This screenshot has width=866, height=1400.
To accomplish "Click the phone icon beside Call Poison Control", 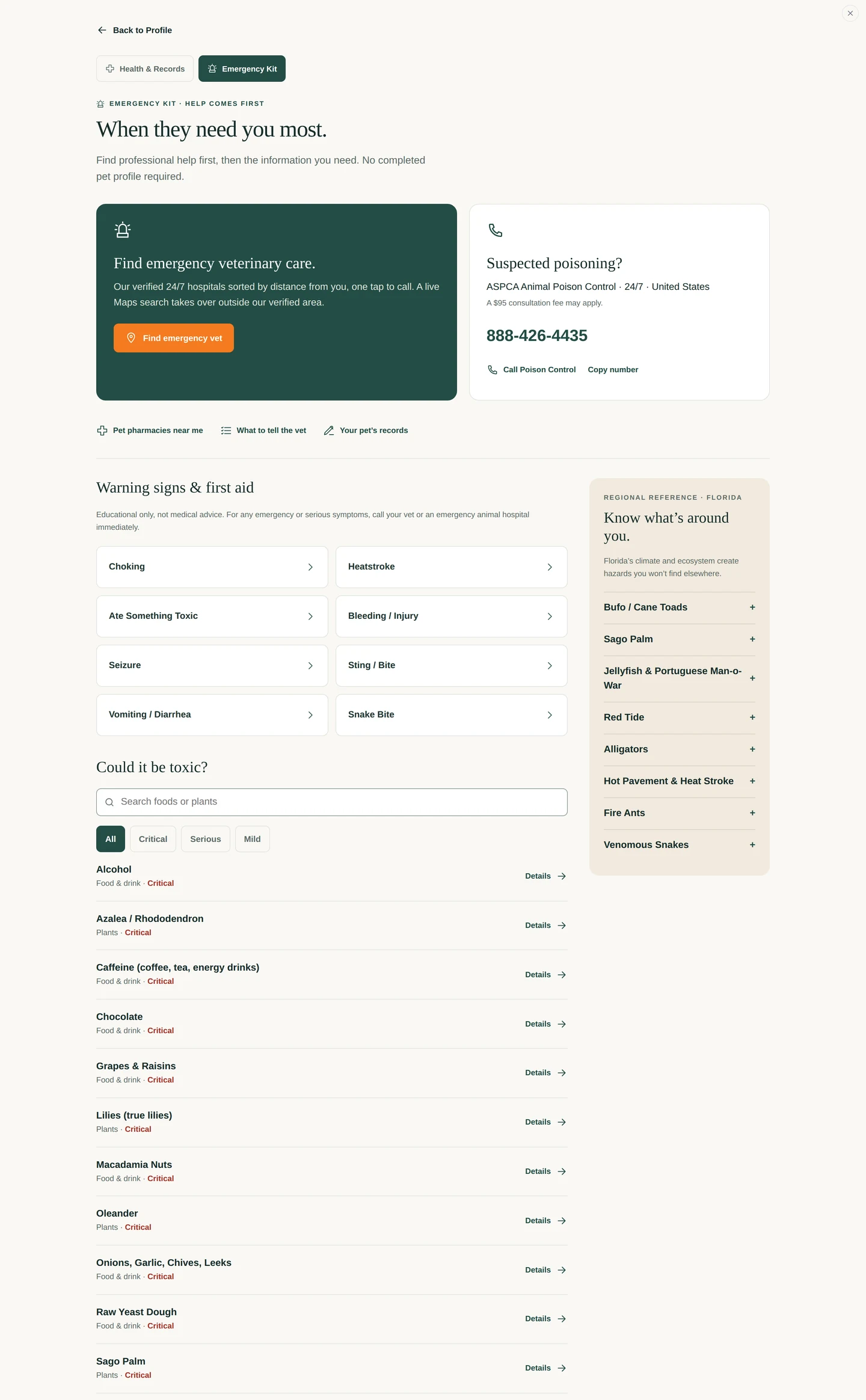I will (493, 370).
